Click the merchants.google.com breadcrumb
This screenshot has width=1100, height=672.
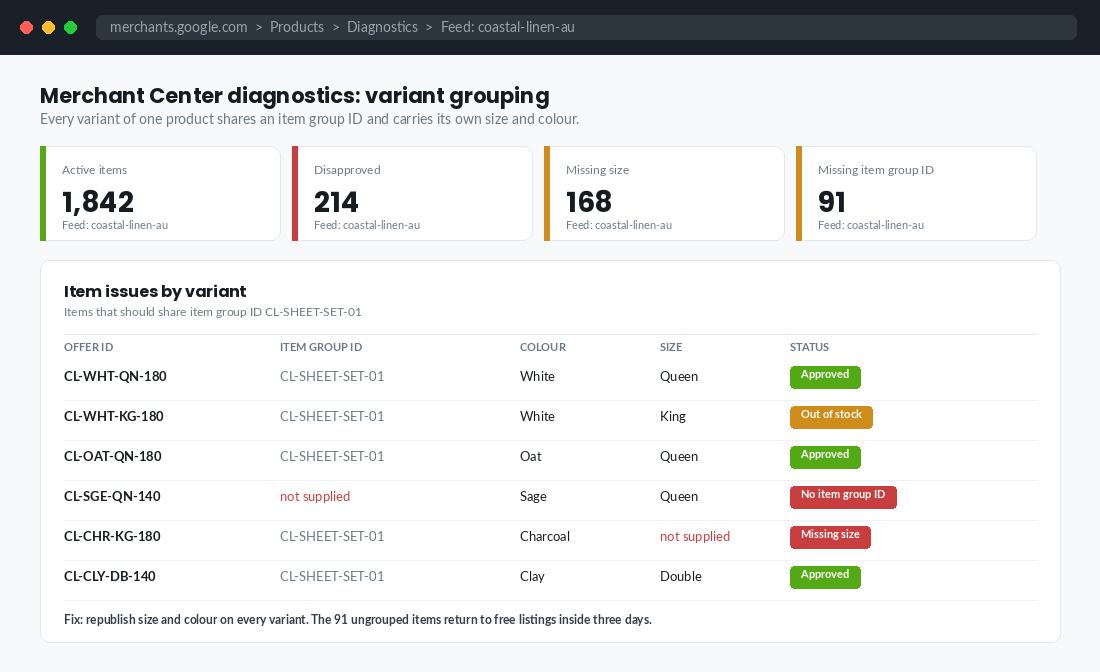coord(178,27)
